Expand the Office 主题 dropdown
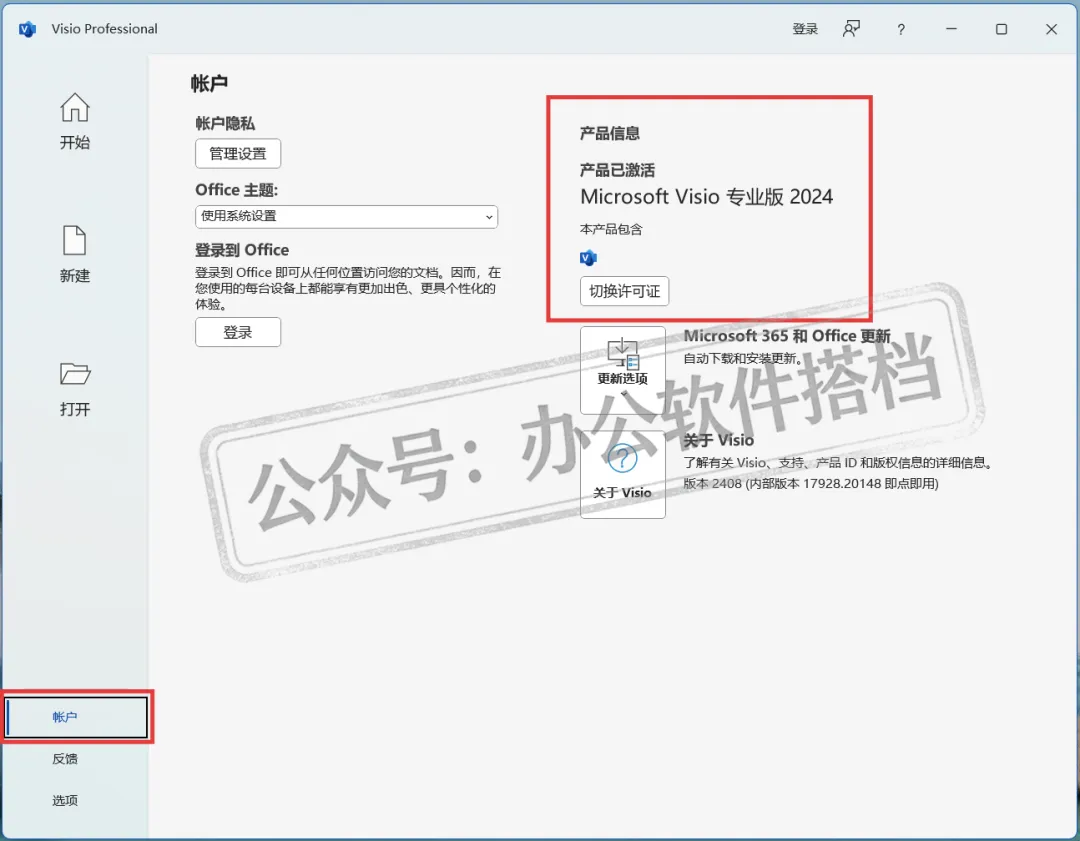This screenshot has width=1080, height=841. (x=346, y=216)
